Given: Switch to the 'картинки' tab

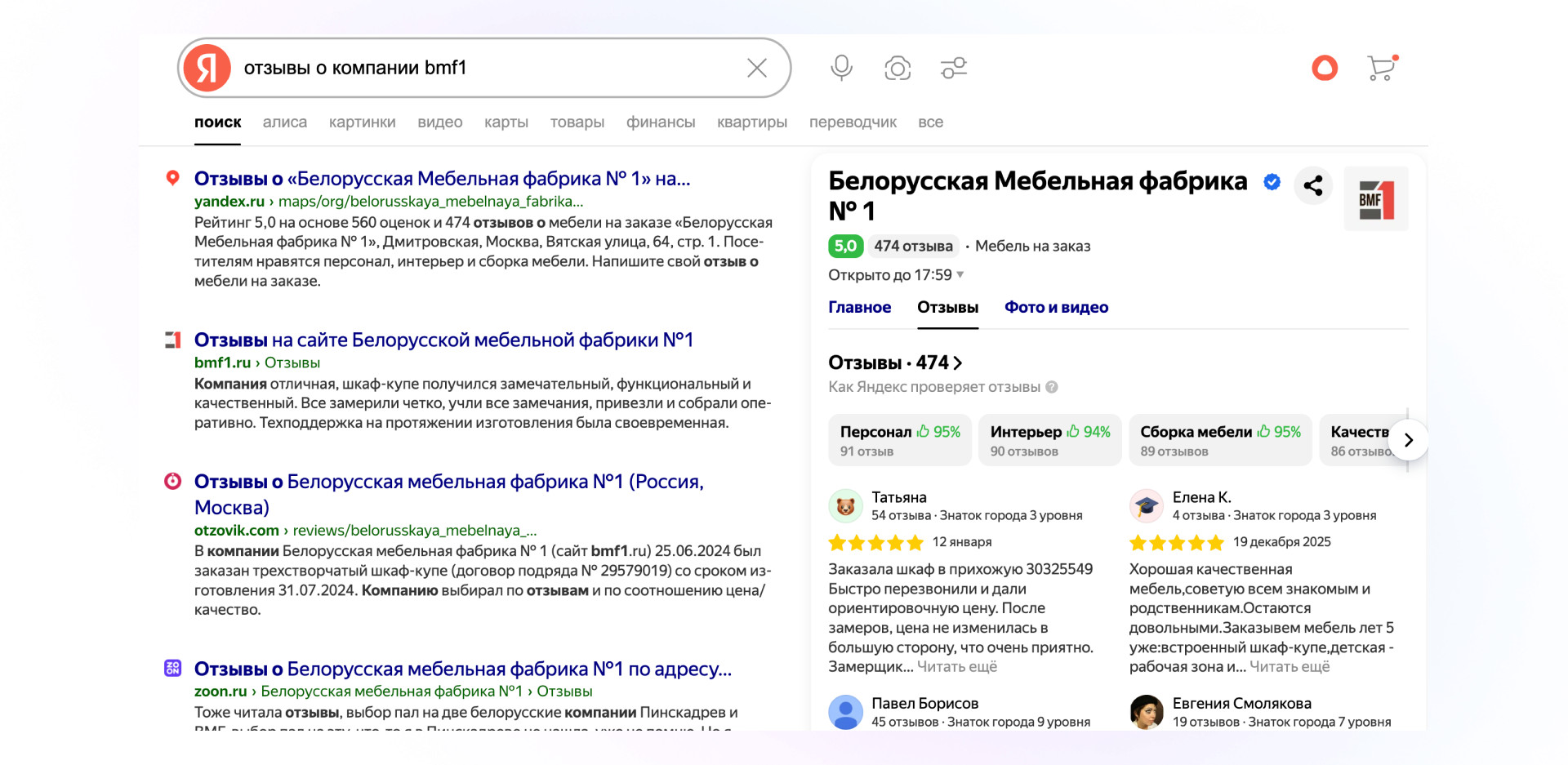Looking at the screenshot, I should pos(362,122).
